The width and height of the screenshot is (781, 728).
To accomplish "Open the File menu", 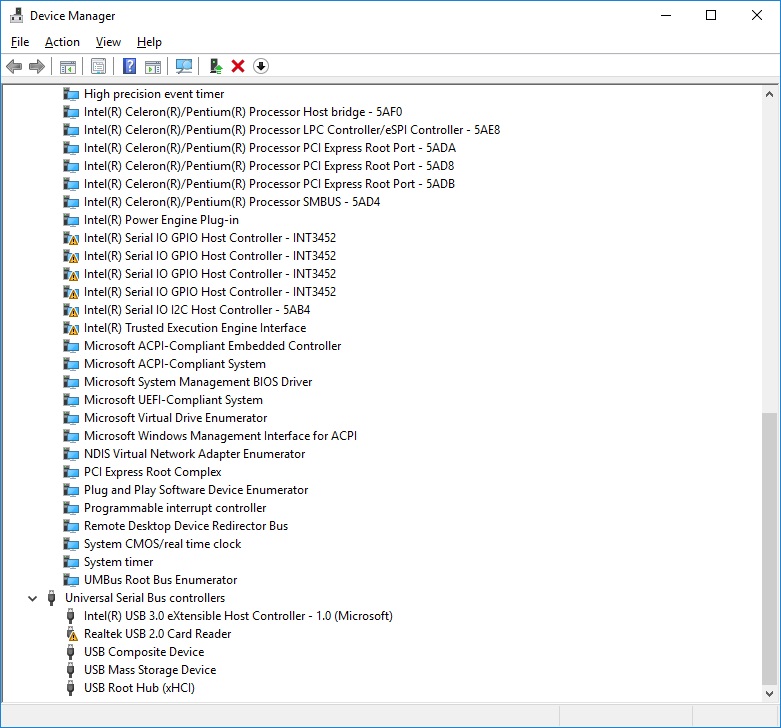I will pyautogui.click(x=20, y=42).
